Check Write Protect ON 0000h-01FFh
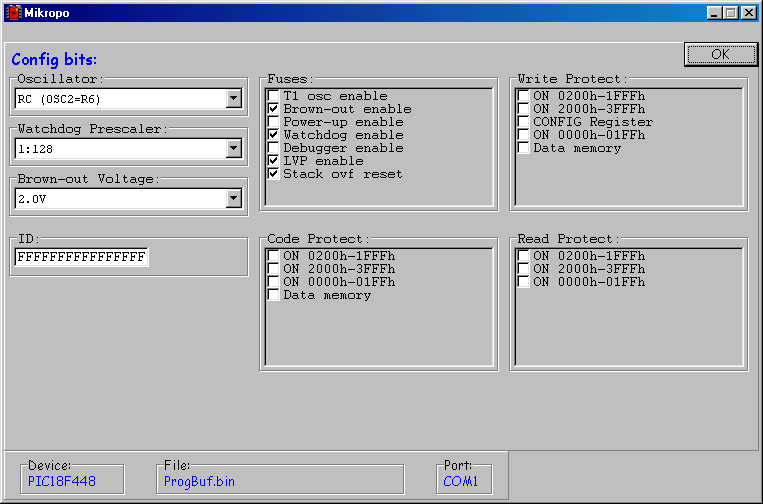The height and width of the screenshot is (504, 763). 523,135
